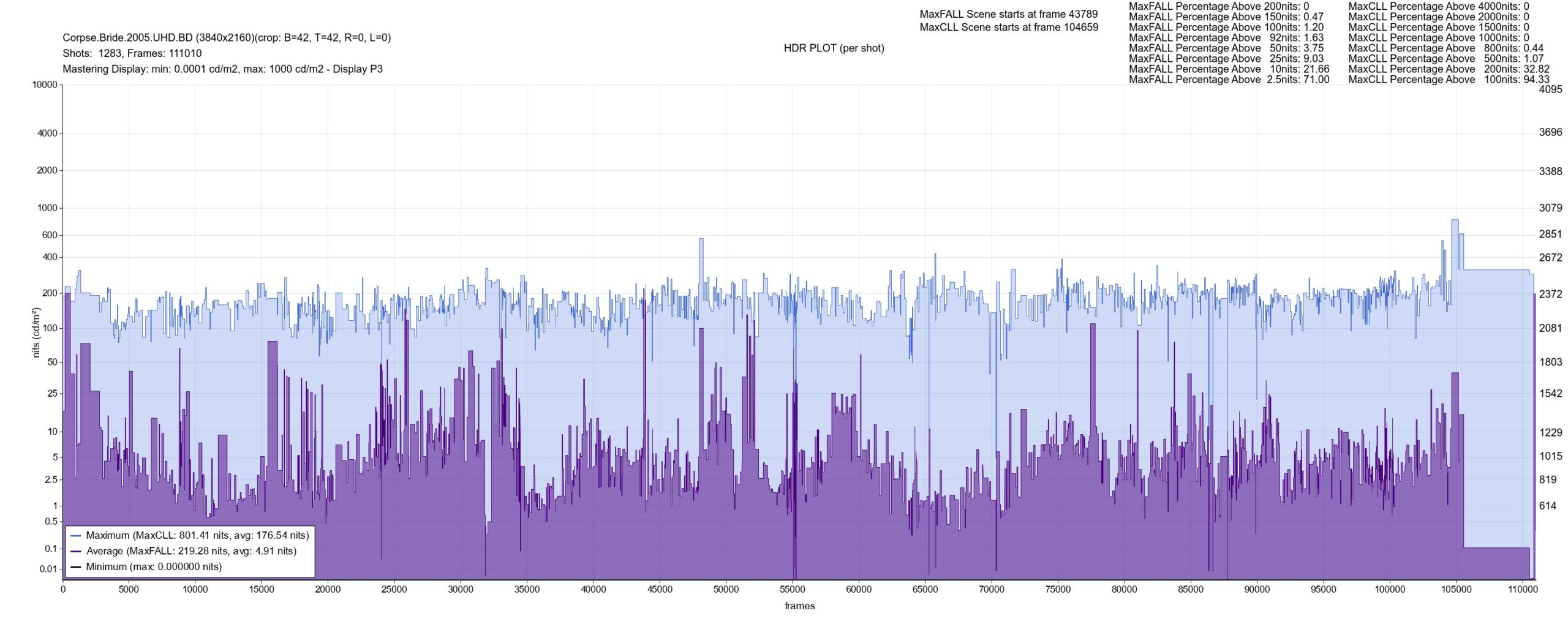Select the Average MaxFALL 219.28 nits legend entry
1568x627 pixels.
pyautogui.click(x=191, y=552)
